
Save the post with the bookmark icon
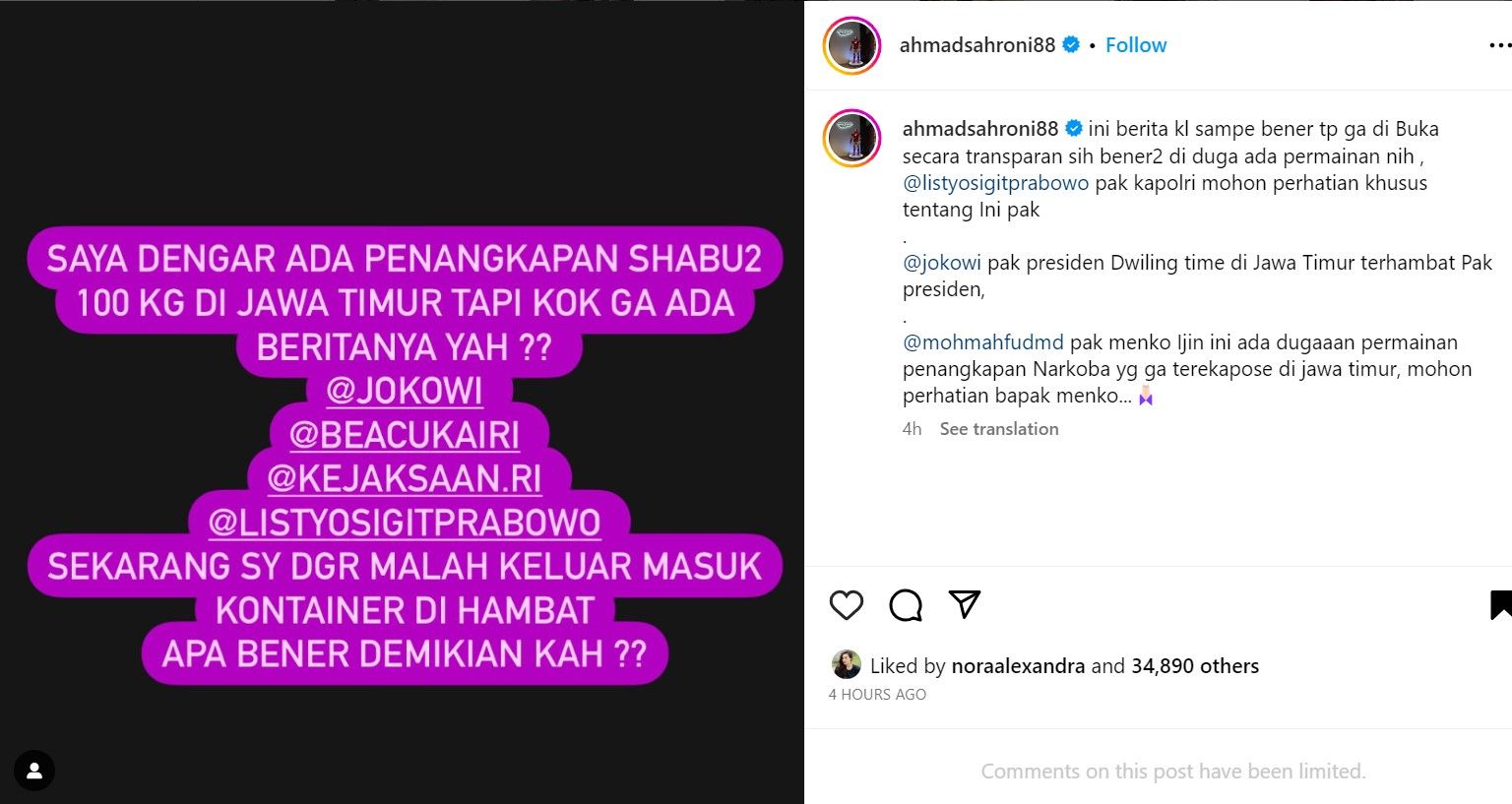1500,605
